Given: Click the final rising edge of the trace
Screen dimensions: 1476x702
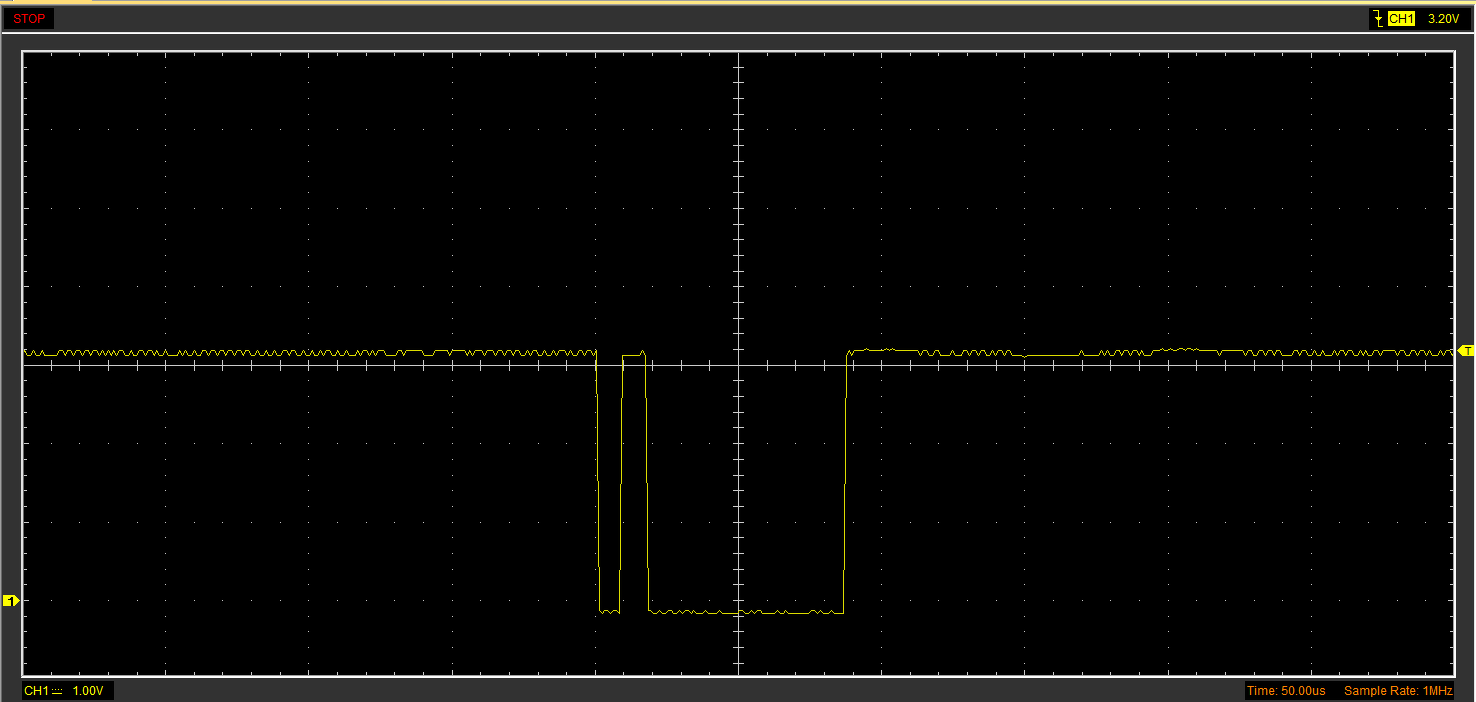Looking at the screenshot, I should 845,480.
